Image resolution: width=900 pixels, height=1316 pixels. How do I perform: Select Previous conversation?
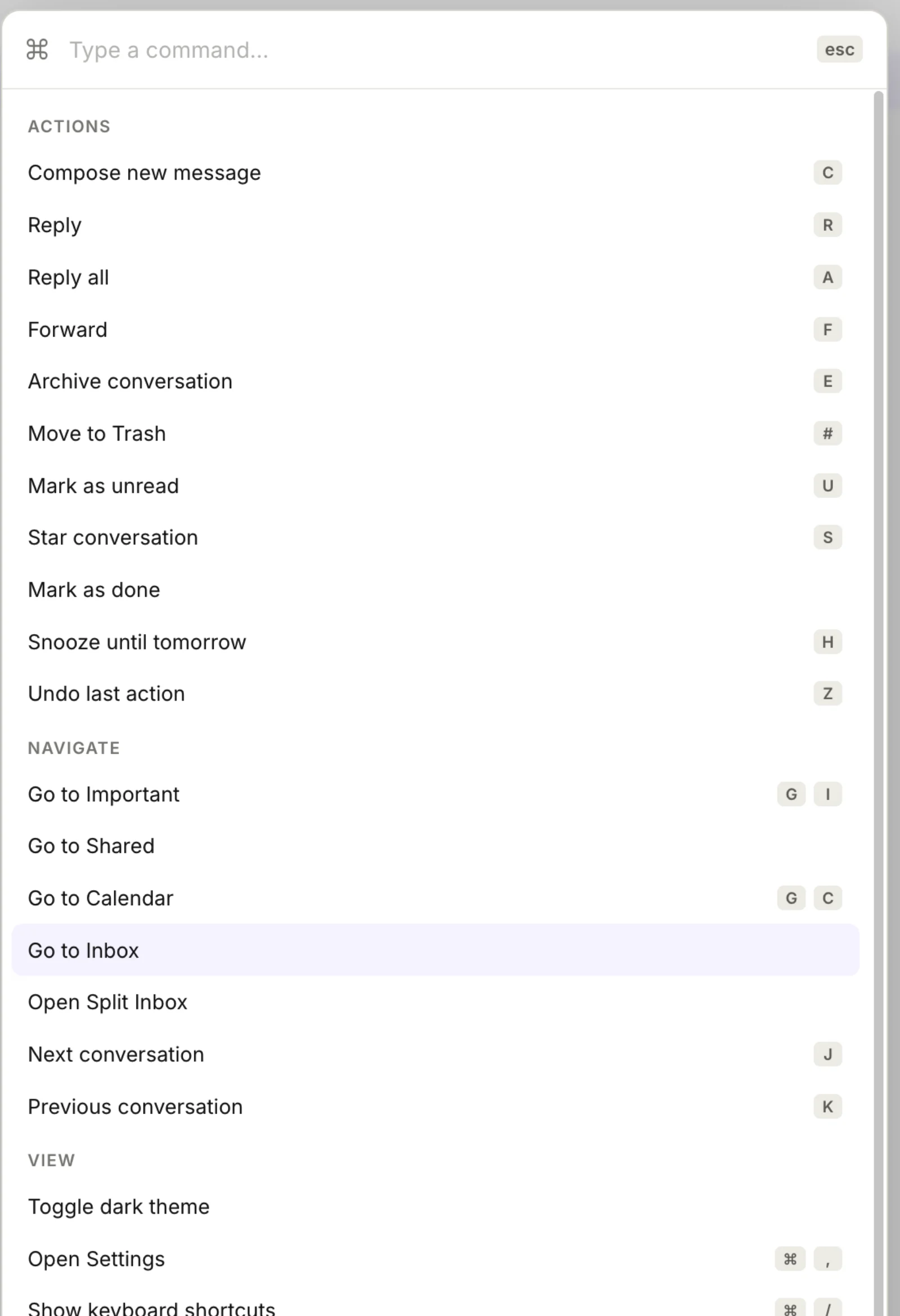[435, 1107]
